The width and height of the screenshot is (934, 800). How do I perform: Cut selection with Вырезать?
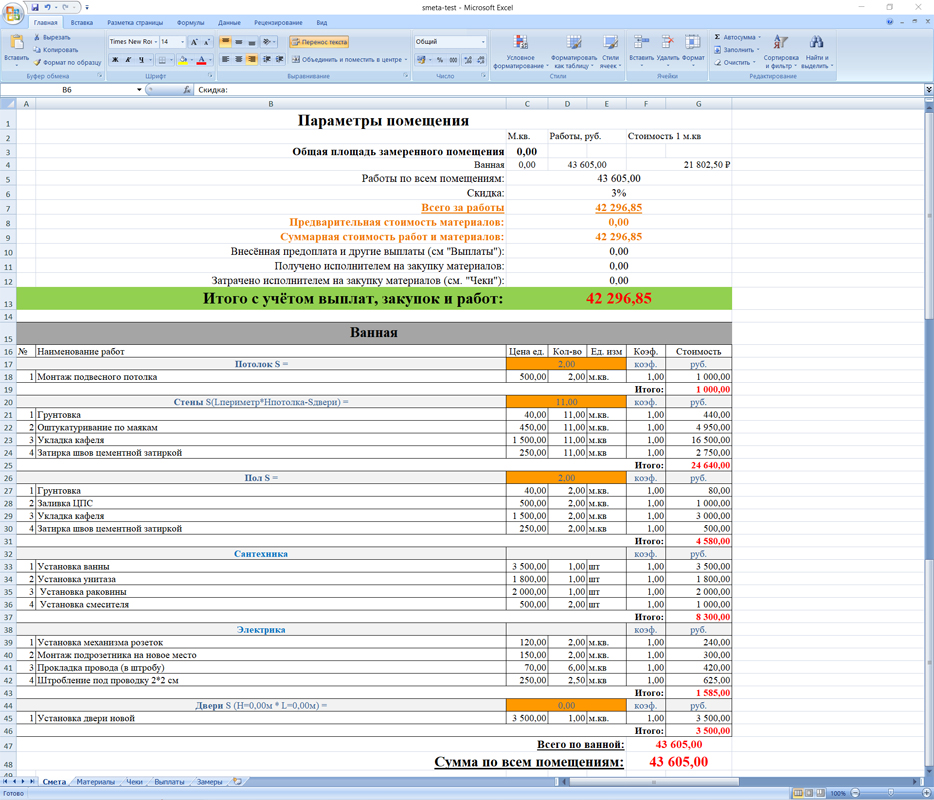pos(52,37)
